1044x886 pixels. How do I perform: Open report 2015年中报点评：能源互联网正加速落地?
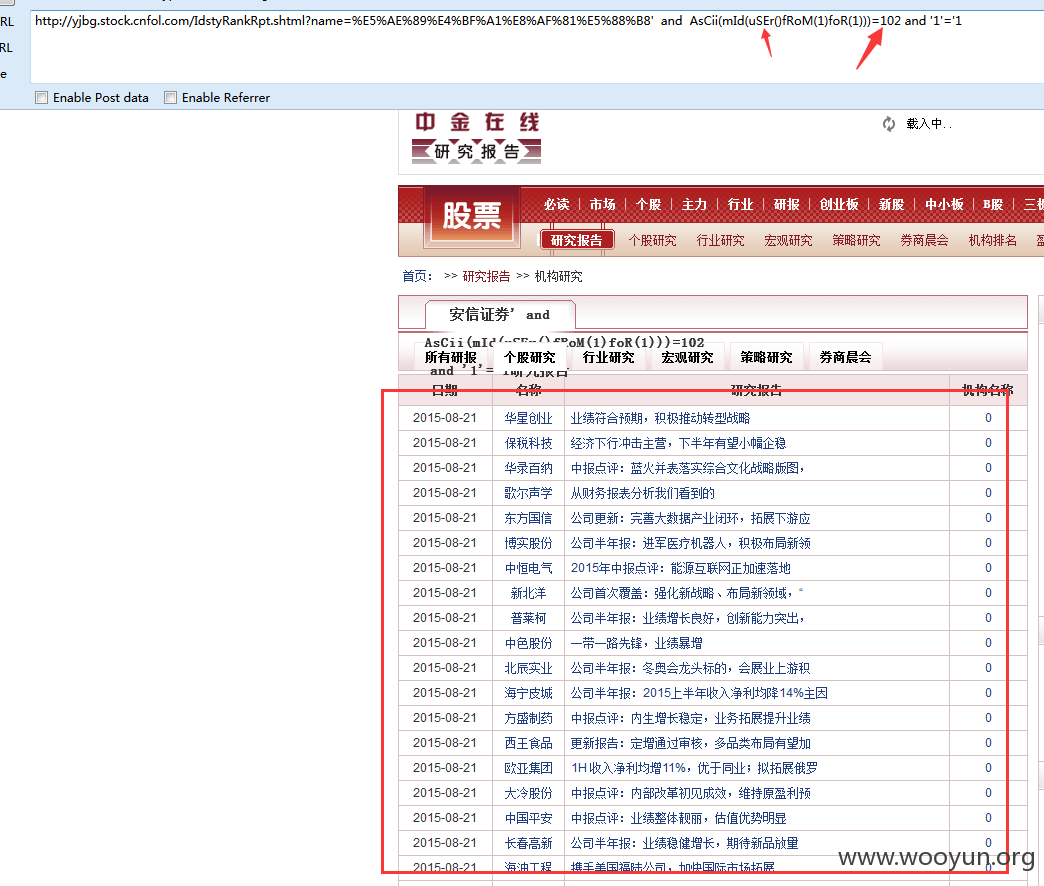point(680,568)
